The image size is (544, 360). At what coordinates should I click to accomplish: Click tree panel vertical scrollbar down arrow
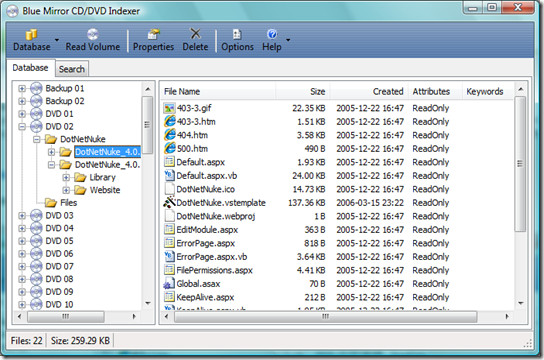tap(148, 304)
